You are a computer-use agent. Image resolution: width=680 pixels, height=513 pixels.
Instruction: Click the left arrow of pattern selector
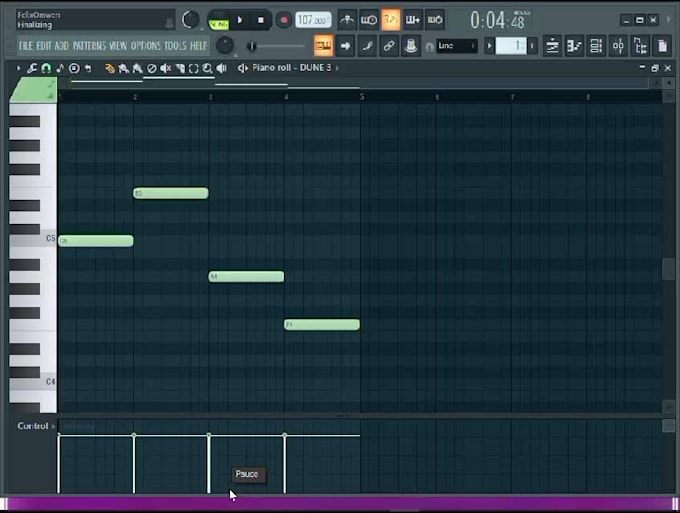[489, 46]
